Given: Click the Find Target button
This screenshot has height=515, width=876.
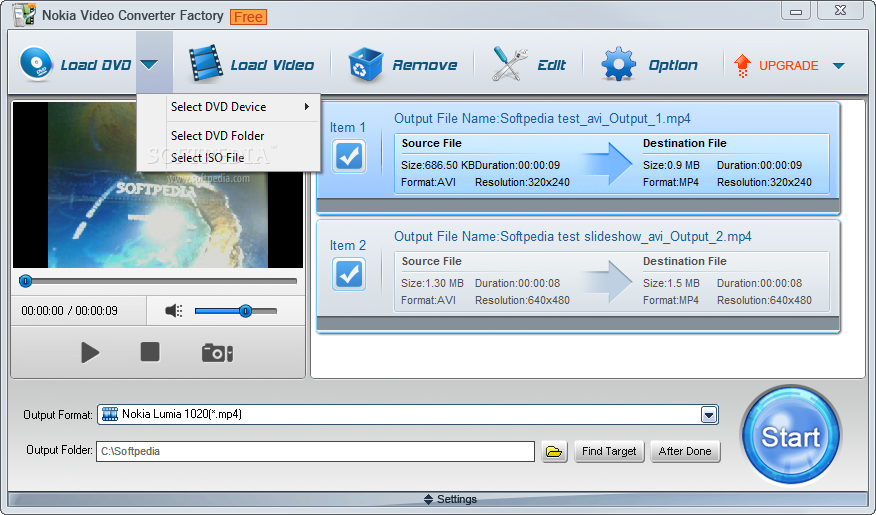Looking at the screenshot, I should tap(609, 451).
